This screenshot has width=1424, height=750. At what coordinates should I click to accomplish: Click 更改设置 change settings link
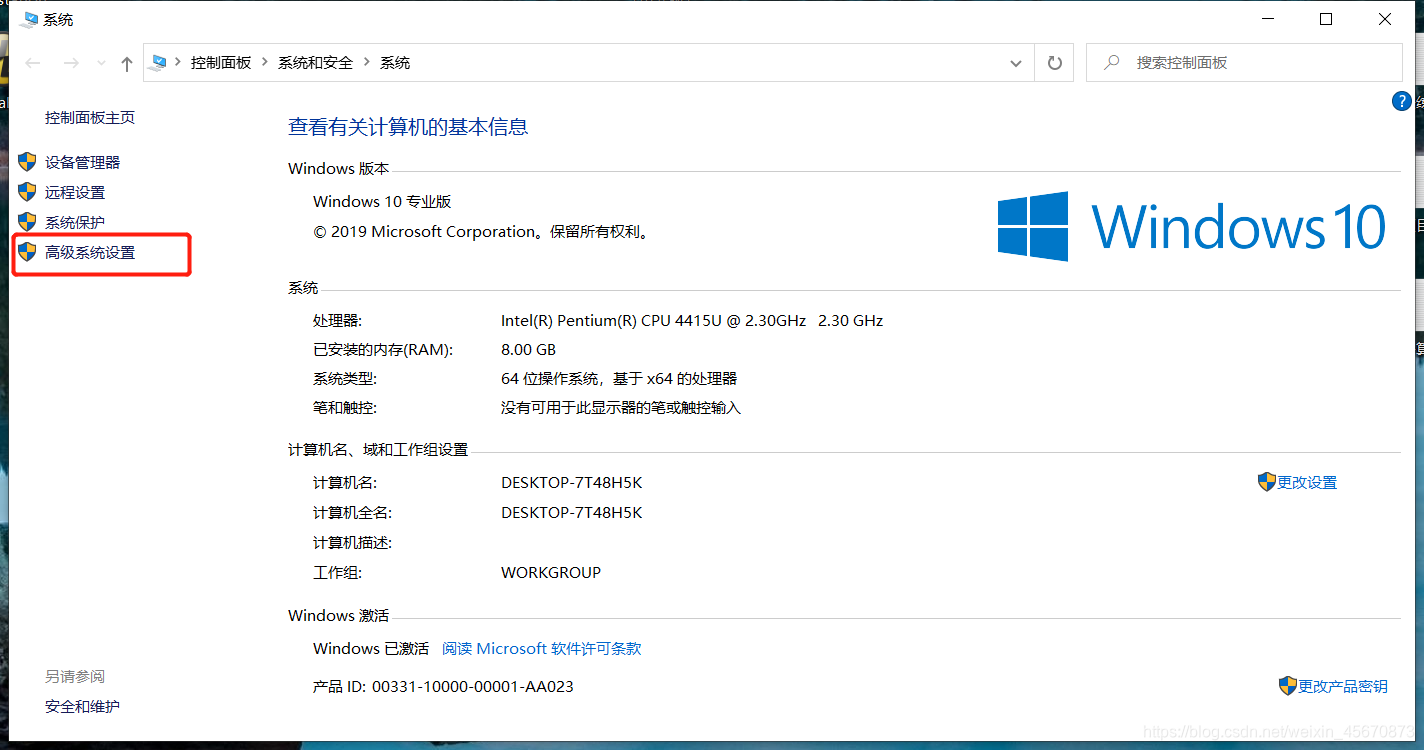[1307, 483]
